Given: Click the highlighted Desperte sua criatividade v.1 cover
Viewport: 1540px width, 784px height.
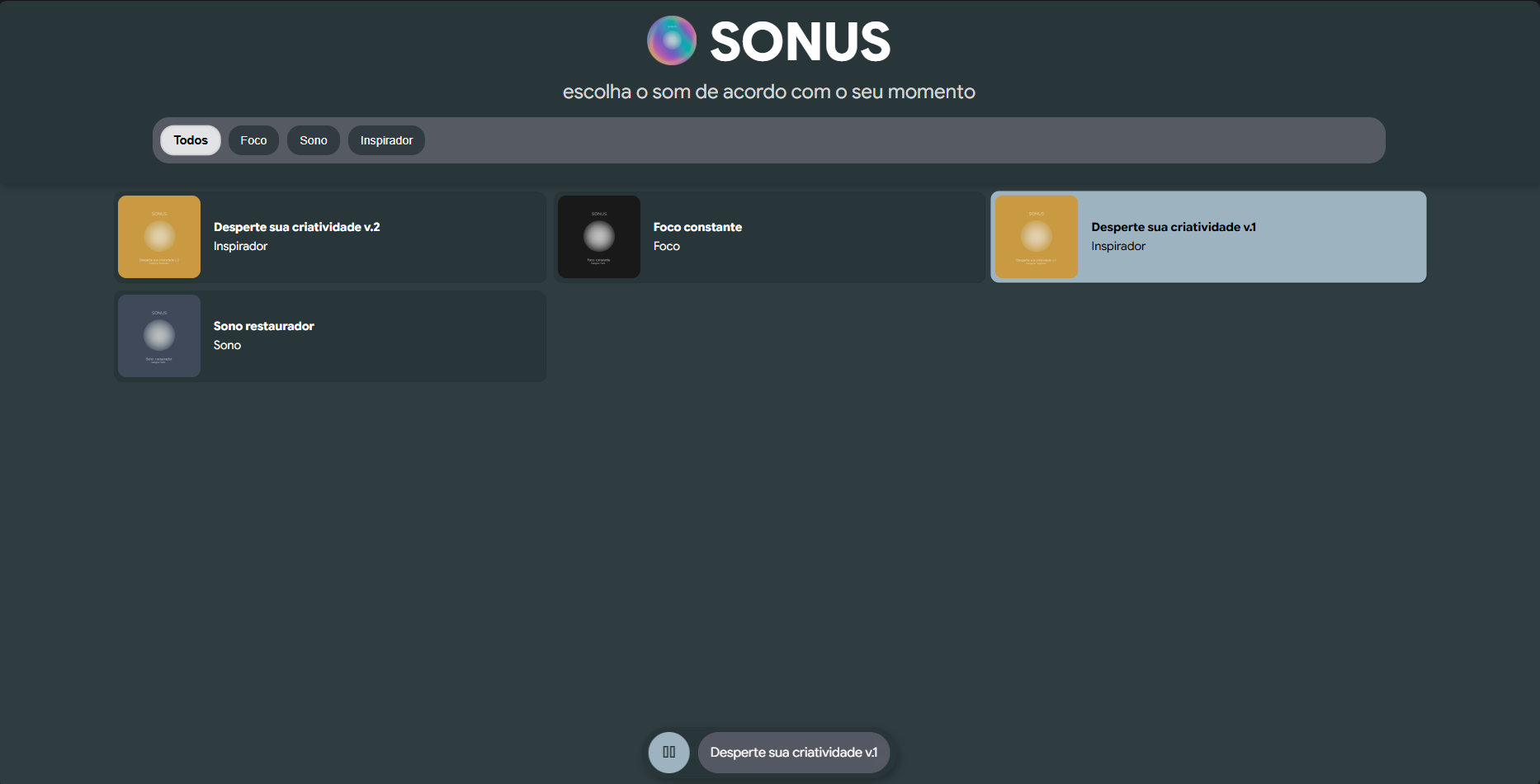Looking at the screenshot, I should (1037, 237).
